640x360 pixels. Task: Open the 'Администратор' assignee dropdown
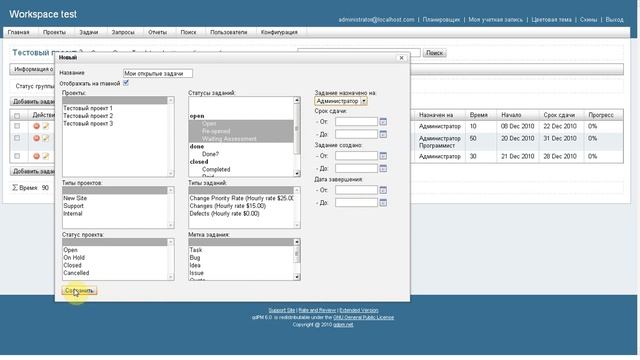[x=341, y=101]
